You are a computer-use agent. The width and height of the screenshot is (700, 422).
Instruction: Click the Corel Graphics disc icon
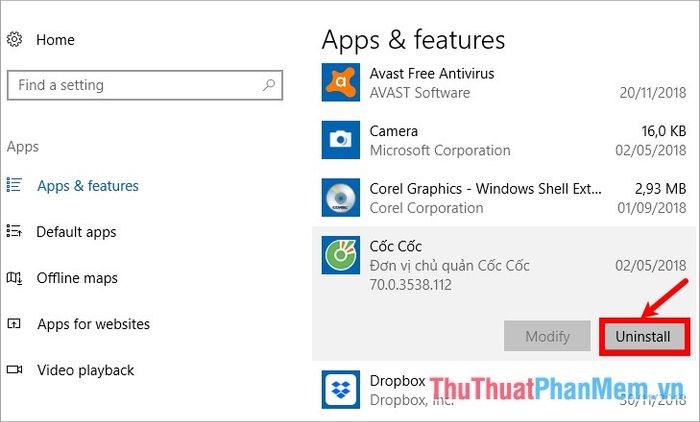pyautogui.click(x=341, y=197)
